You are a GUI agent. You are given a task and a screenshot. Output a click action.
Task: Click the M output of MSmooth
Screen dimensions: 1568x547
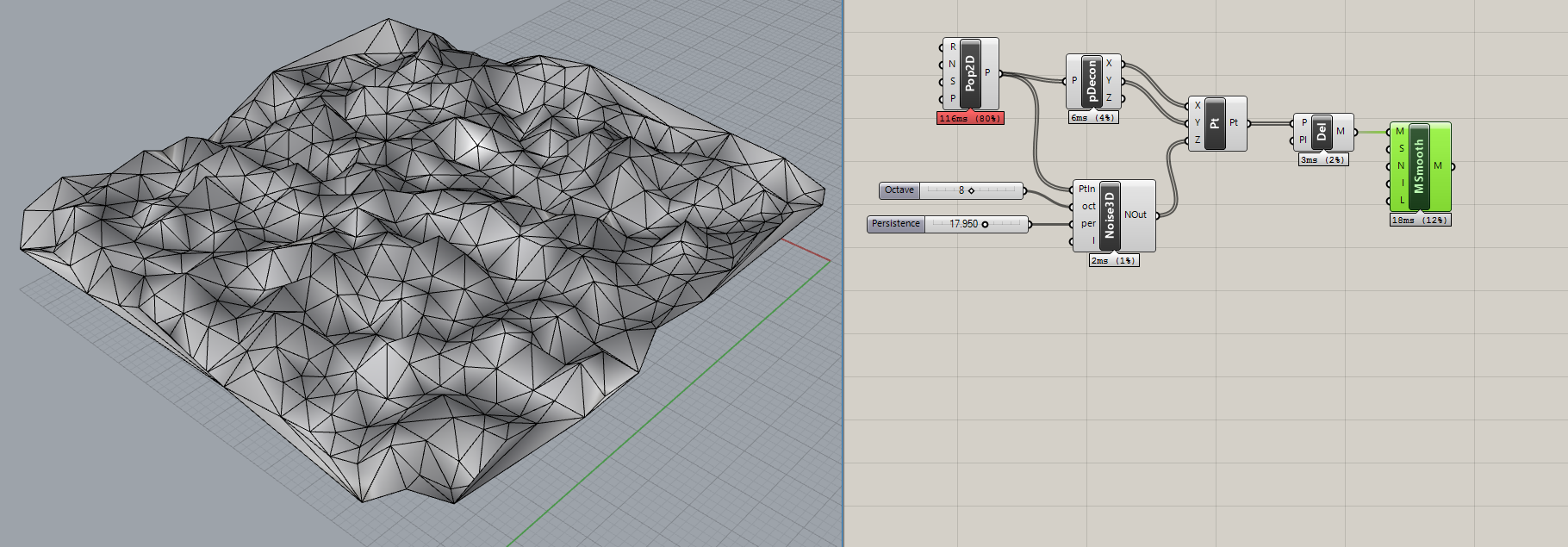1438,166
